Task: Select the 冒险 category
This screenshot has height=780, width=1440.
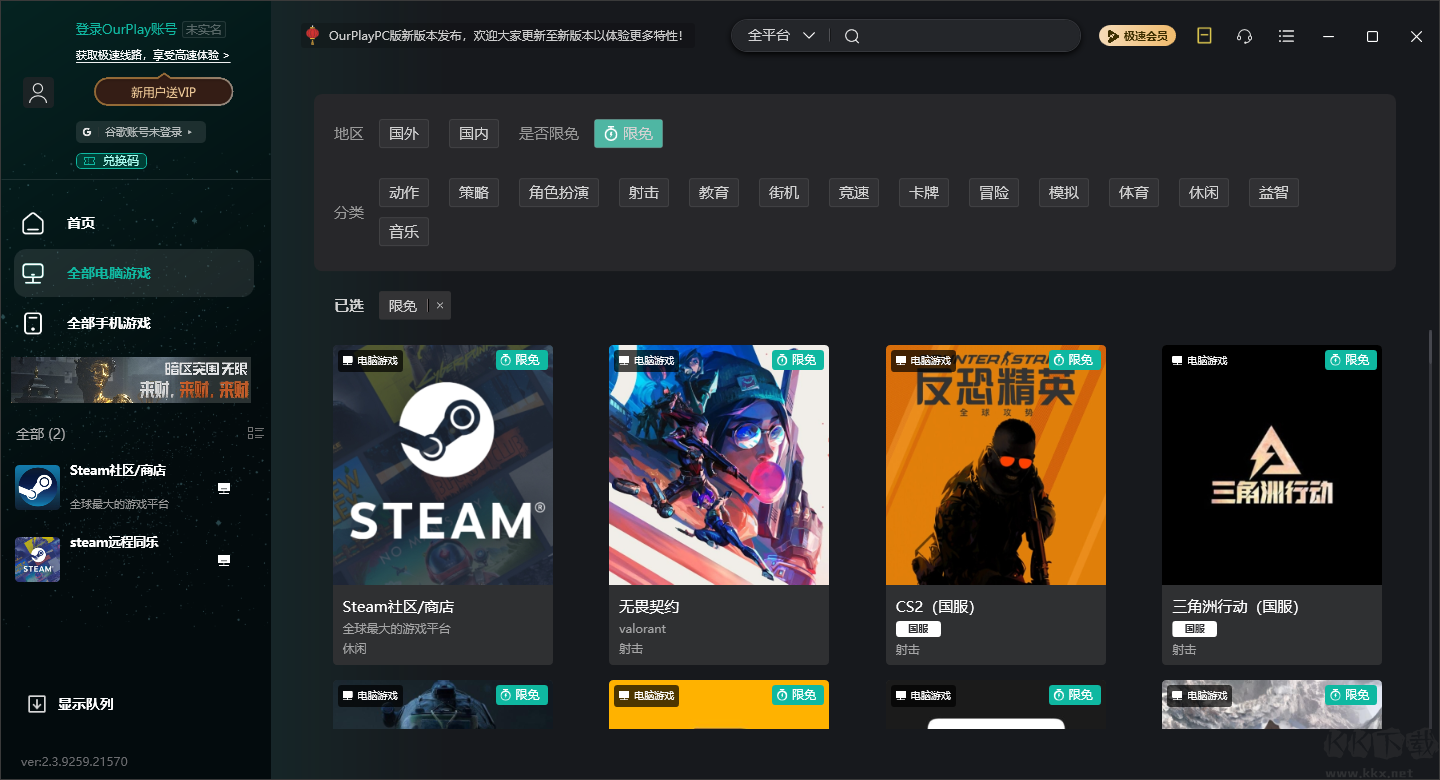Action: tap(994, 193)
